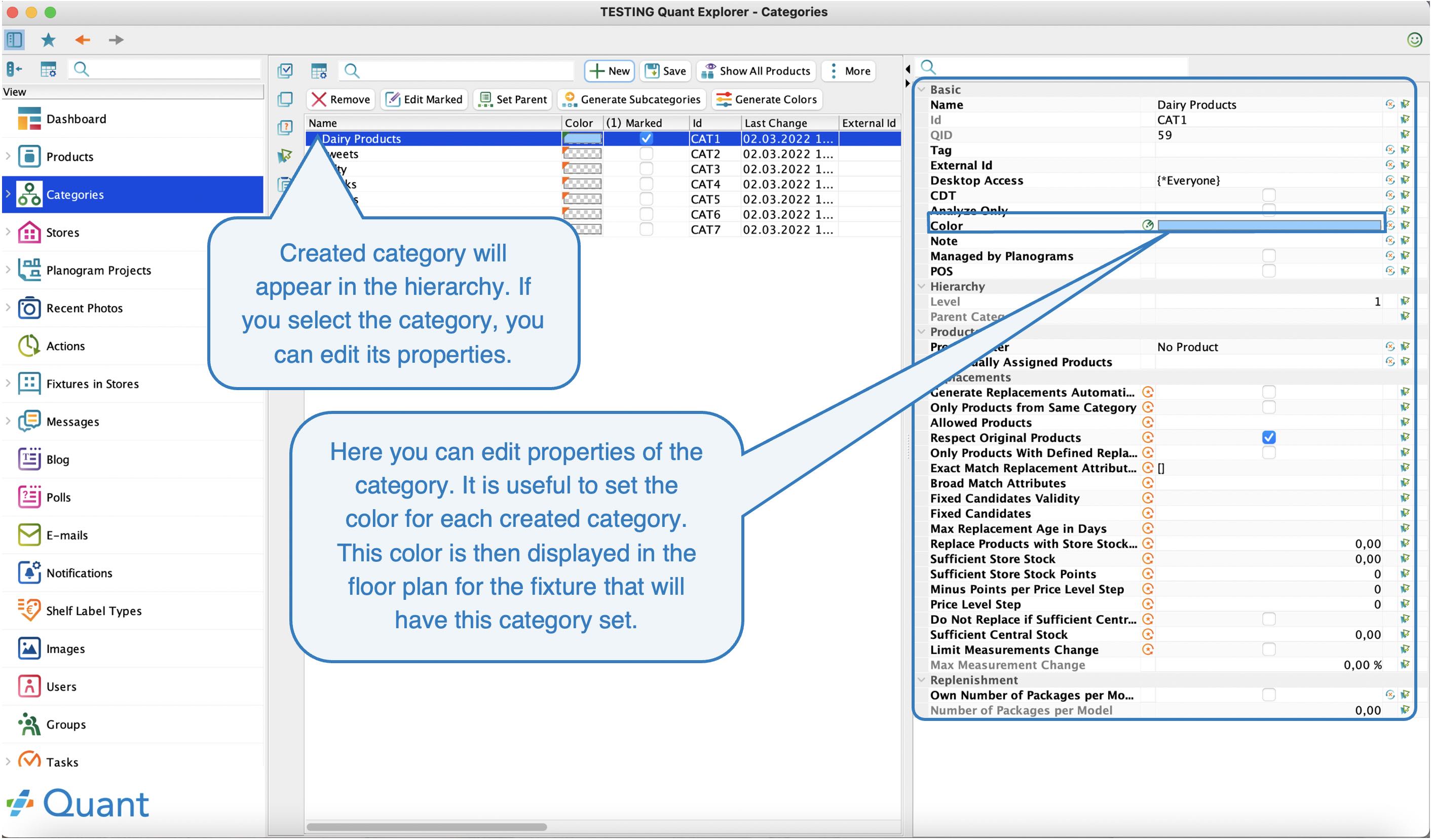The height and width of the screenshot is (840, 1432).
Task: Expand Planogram Projects chevron
Action: [8, 270]
